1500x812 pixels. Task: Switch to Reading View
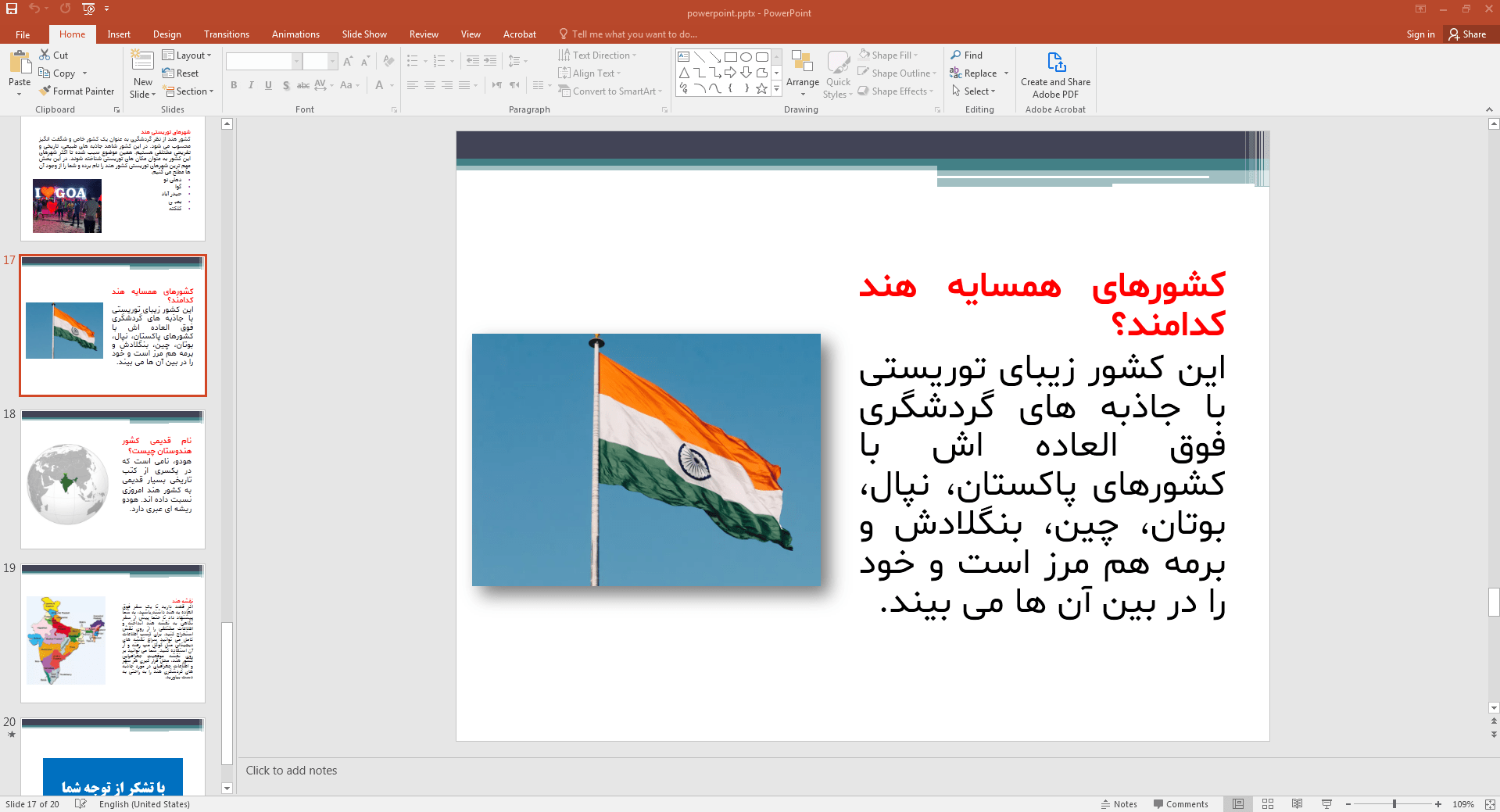(x=1298, y=804)
